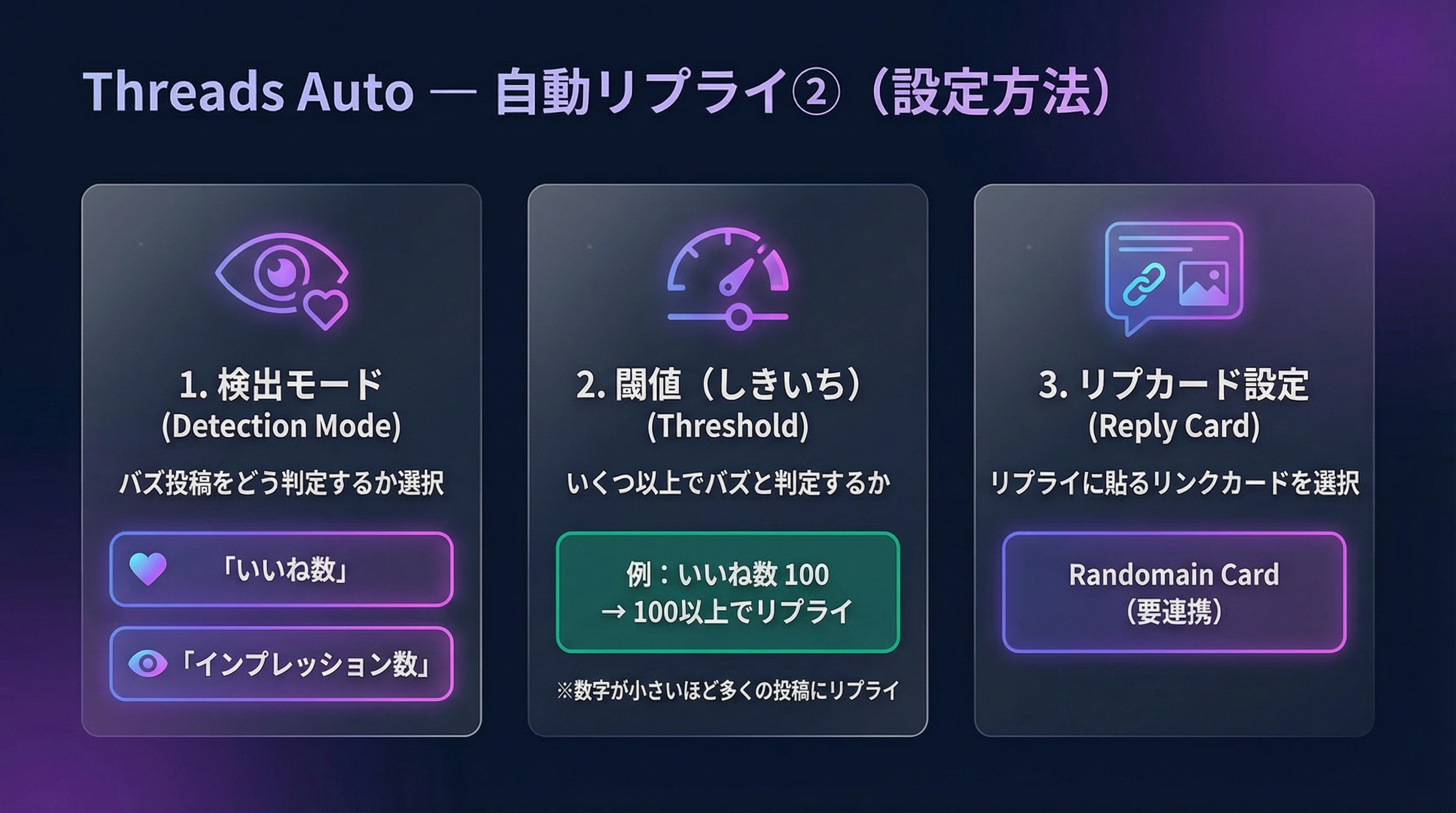Viewport: 1456px width, 813px height.
Task: Choose the Randomain Card (要連携) button
Action: [x=1174, y=592]
